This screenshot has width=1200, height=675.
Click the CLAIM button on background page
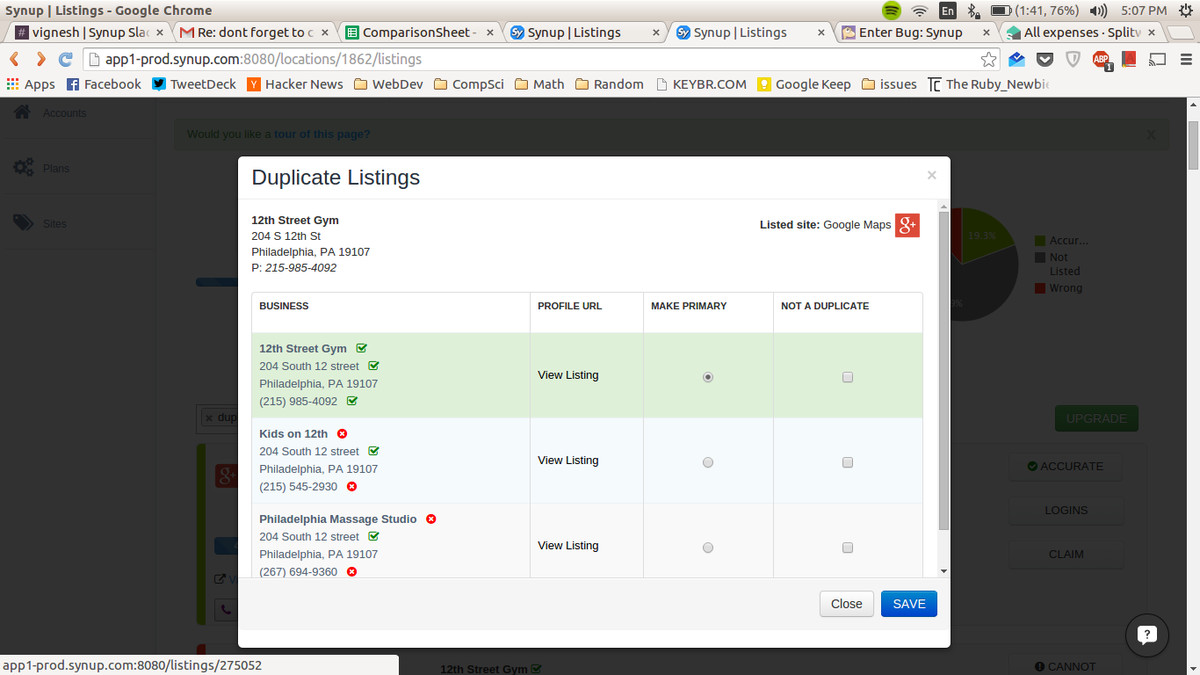[1065, 554]
